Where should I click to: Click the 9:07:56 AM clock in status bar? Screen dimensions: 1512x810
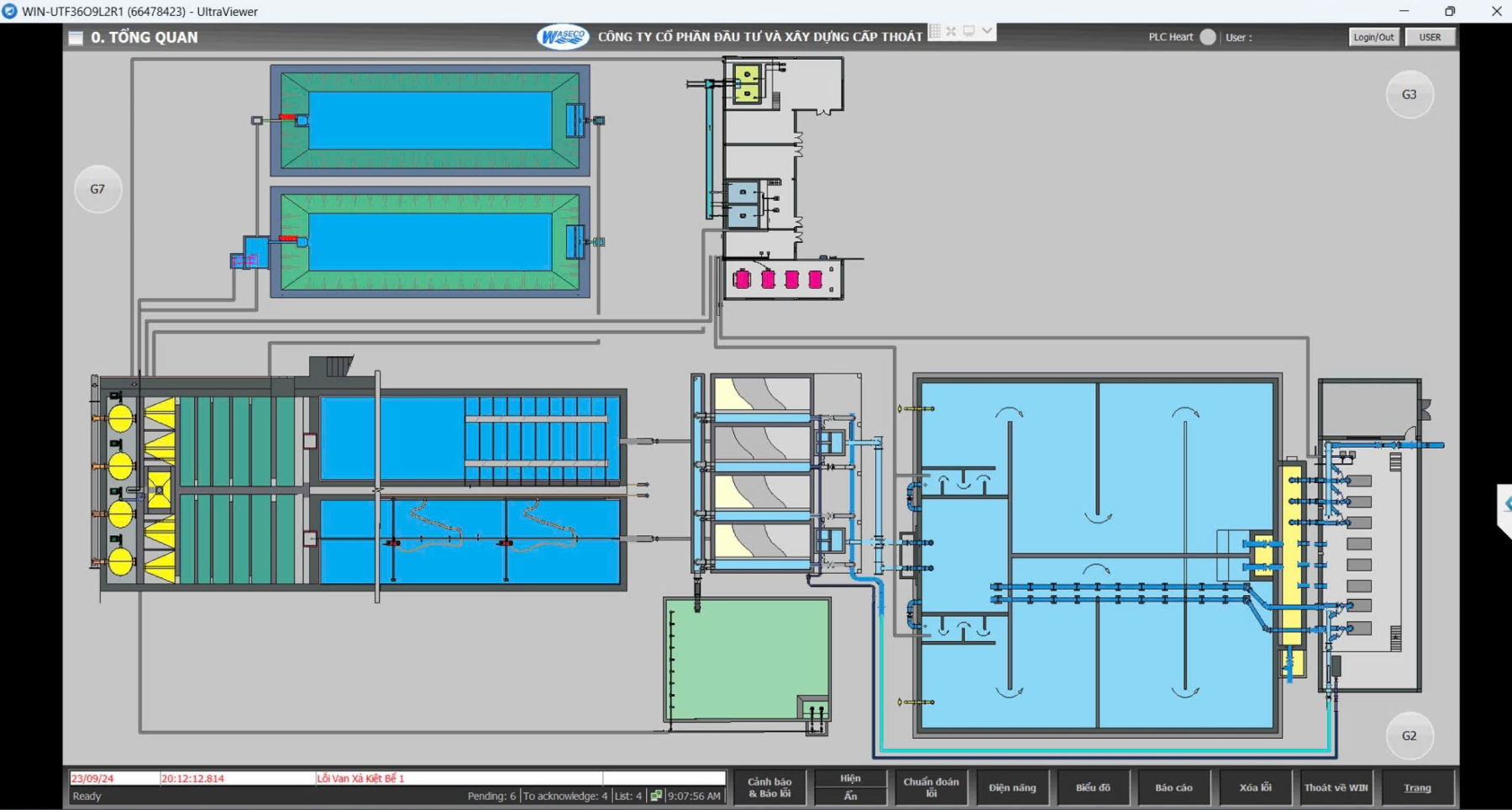point(694,796)
